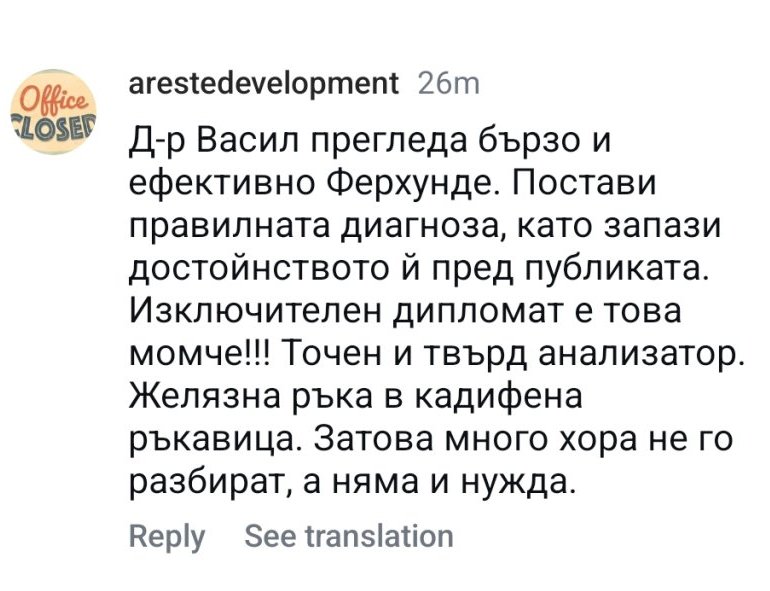Click the 26m comment timestamp
770x591 pixels.
(x=449, y=84)
